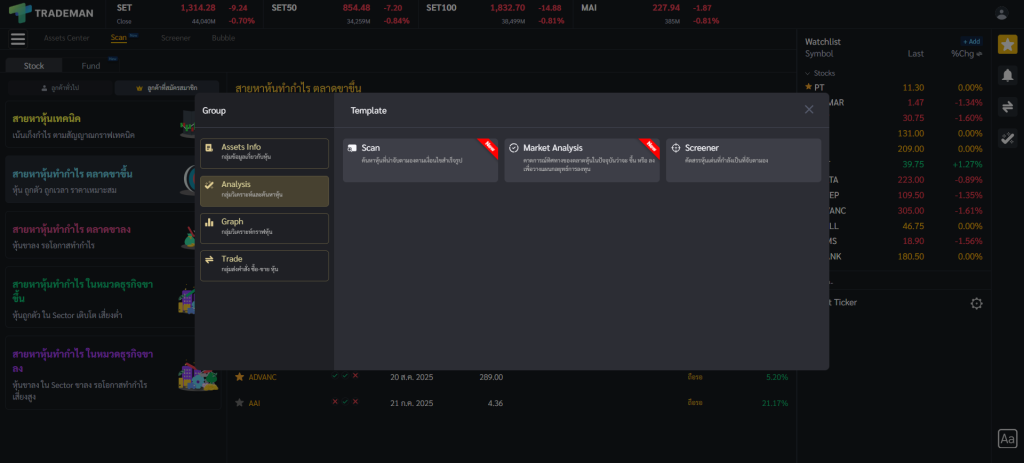Click the SET index value 1,314.28
The height and width of the screenshot is (463, 1024).
197,8
